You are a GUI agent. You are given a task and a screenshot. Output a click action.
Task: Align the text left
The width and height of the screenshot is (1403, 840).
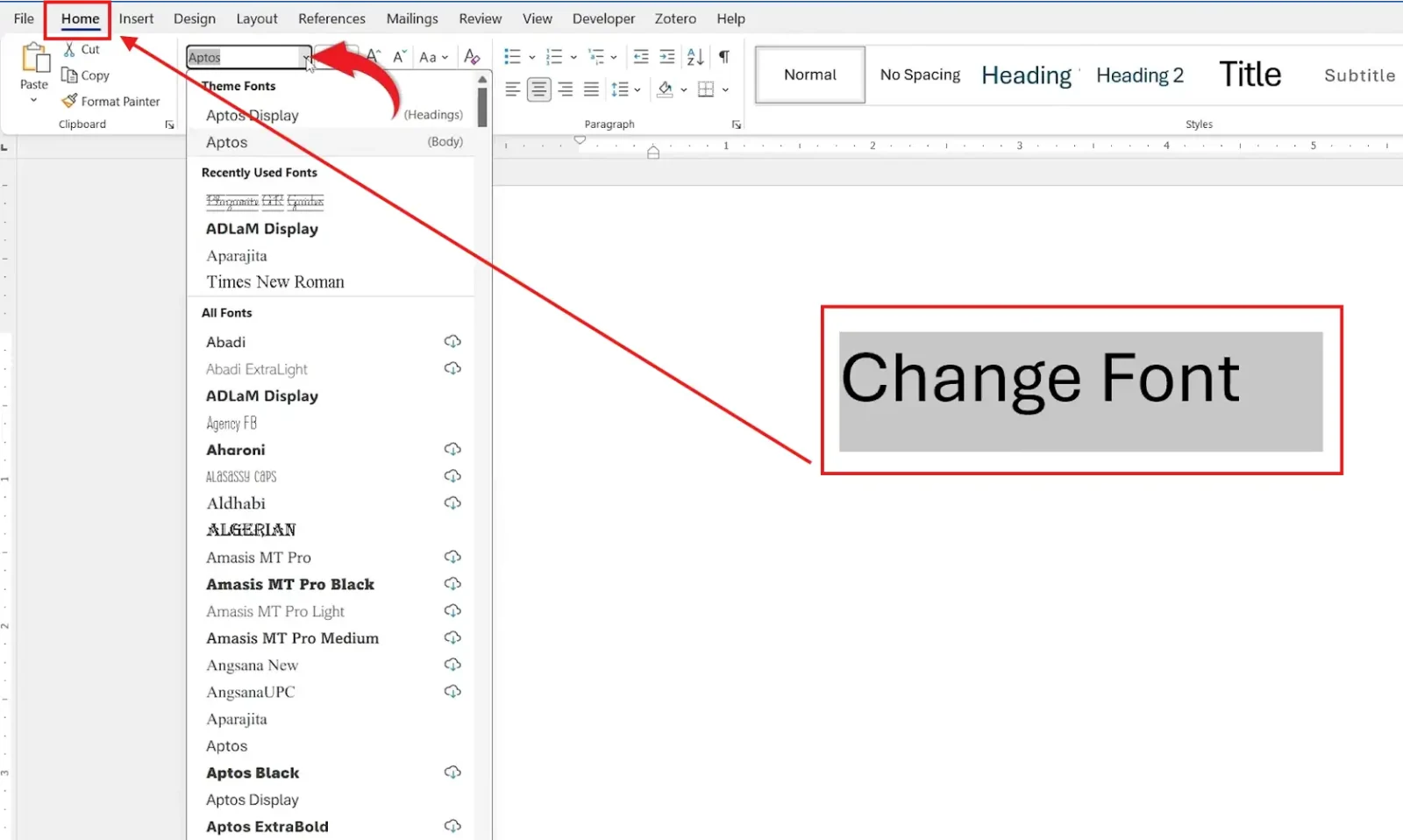[x=513, y=89]
